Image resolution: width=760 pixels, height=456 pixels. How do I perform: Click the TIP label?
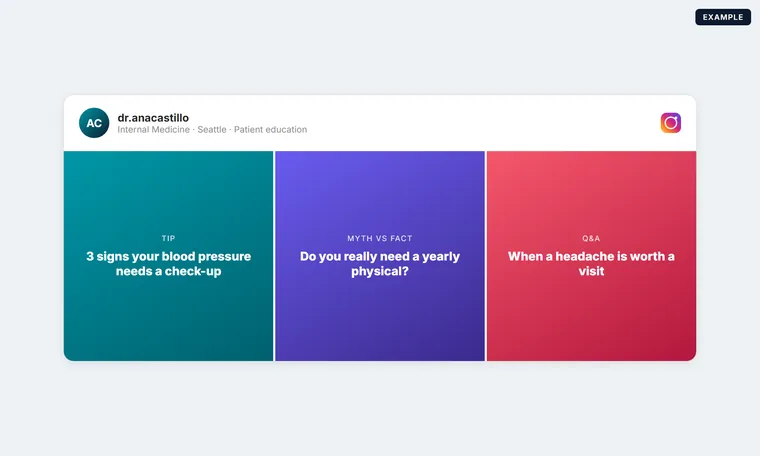click(168, 238)
